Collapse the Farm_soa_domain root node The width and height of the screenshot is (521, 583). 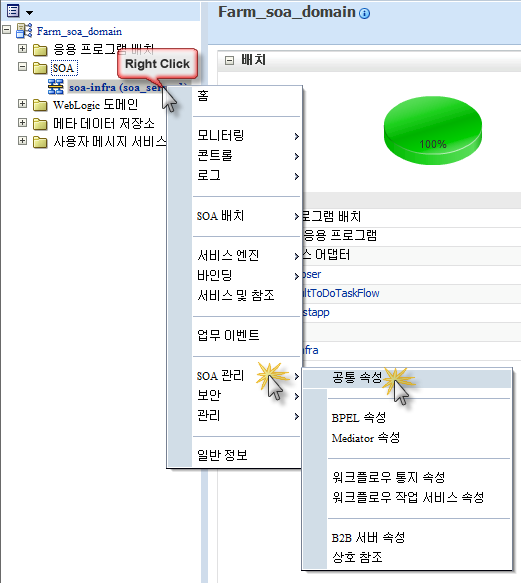tap(7, 29)
